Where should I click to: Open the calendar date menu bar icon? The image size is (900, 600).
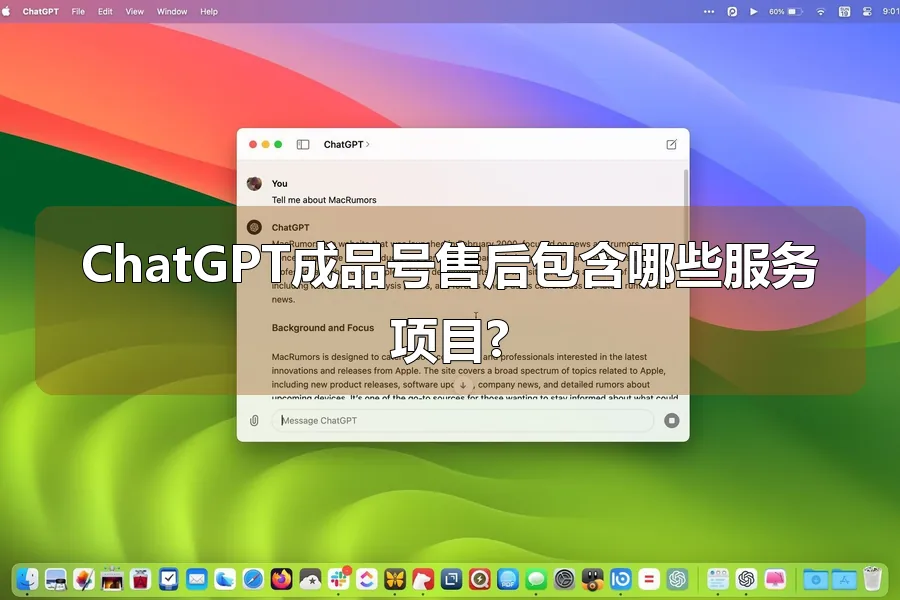point(844,11)
